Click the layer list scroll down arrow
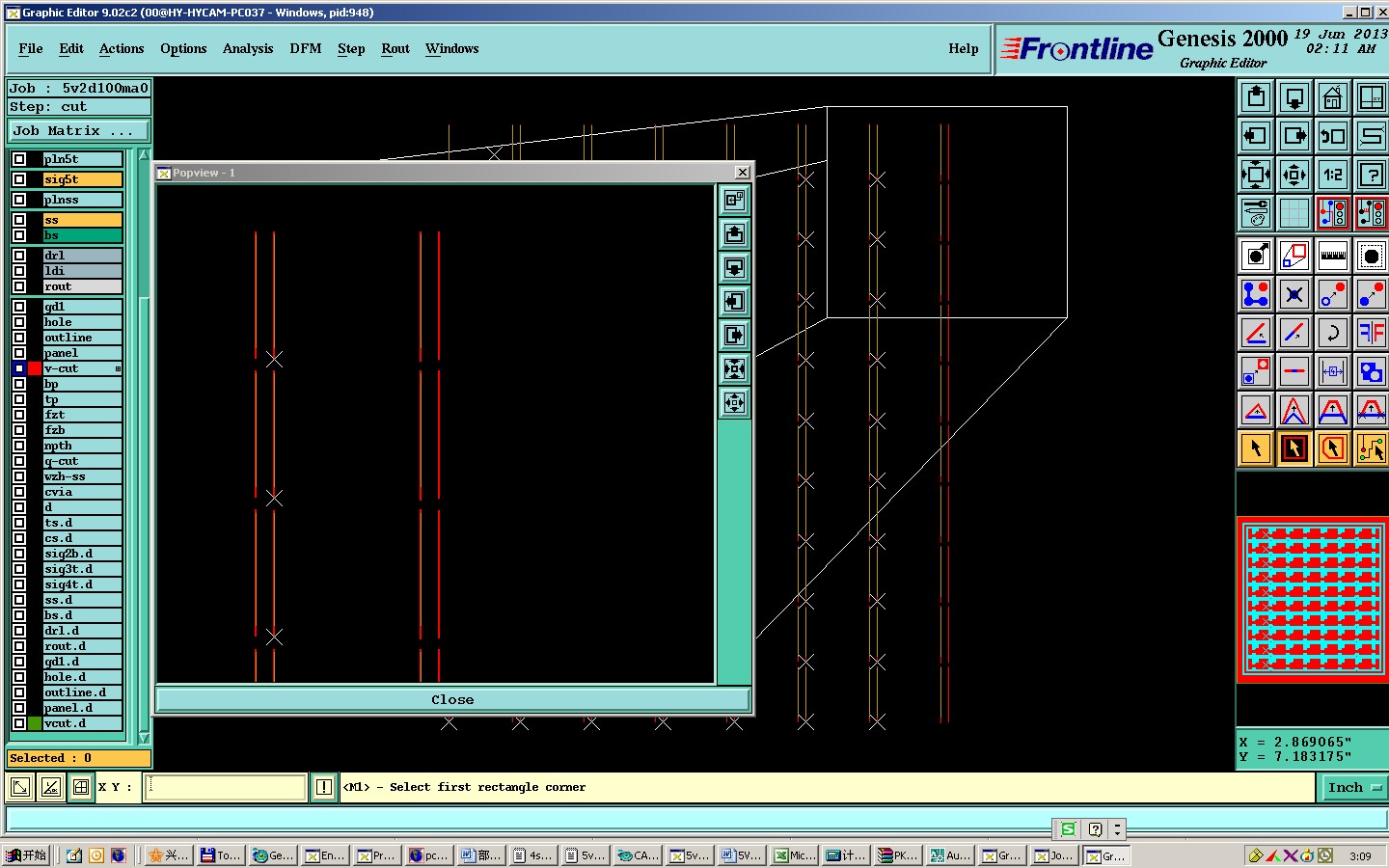 tap(145, 738)
